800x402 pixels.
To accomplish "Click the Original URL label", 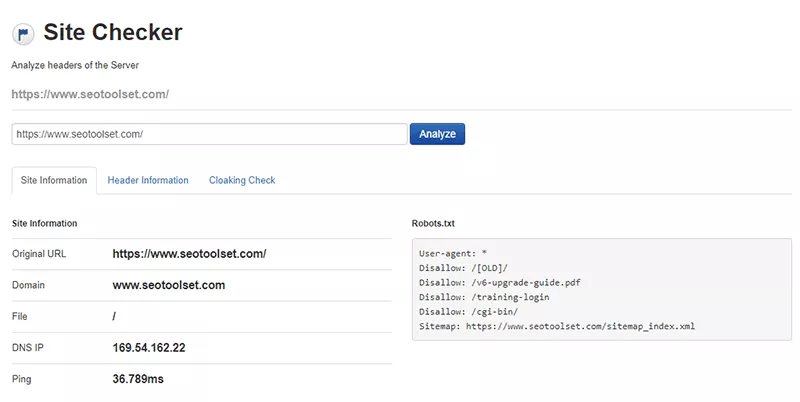I will tap(39, 254).
